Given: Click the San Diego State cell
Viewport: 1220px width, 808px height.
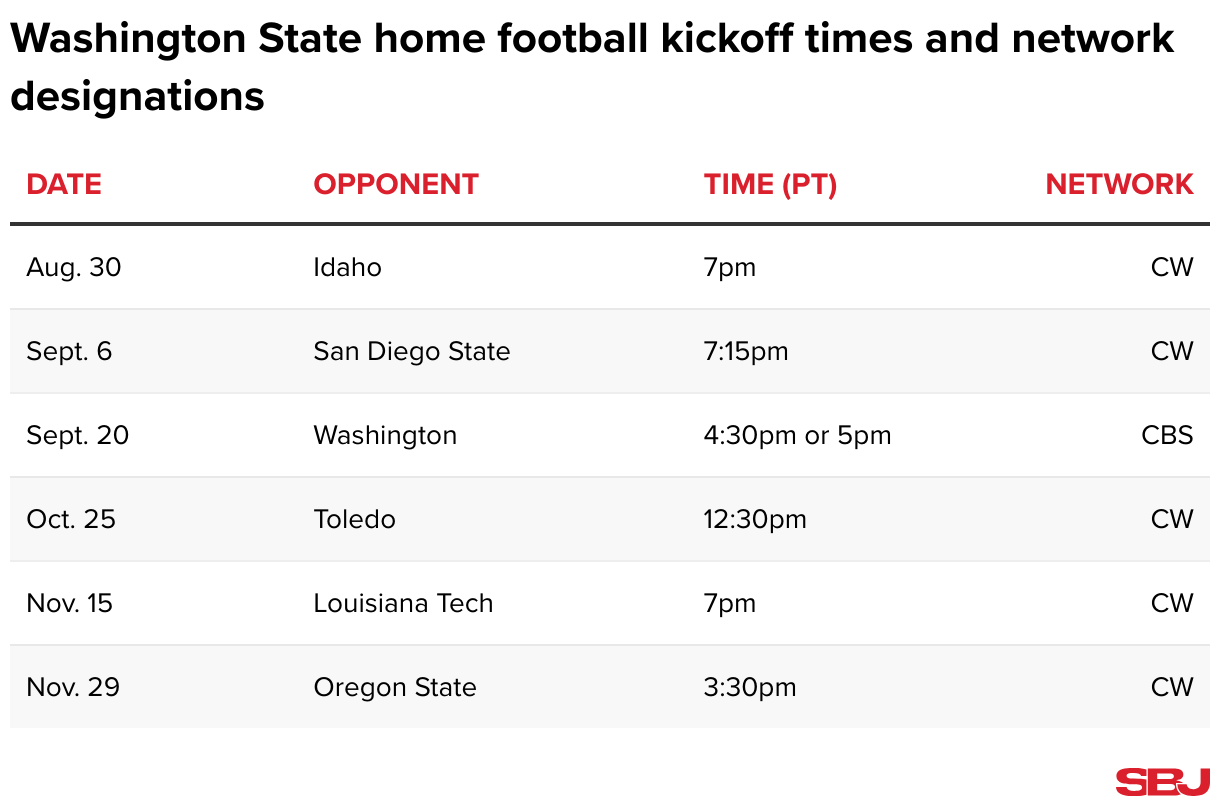Looking at the screenshot, I should pos(411,351).
